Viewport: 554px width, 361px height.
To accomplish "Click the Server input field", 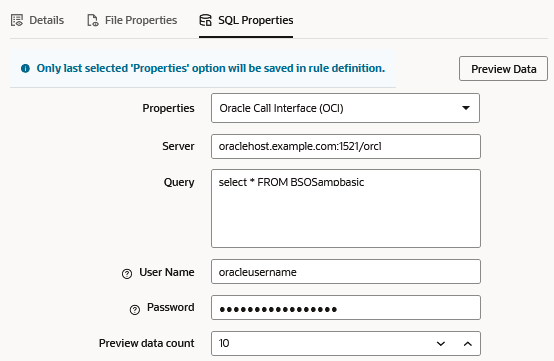I will click(x=346, y=146).
